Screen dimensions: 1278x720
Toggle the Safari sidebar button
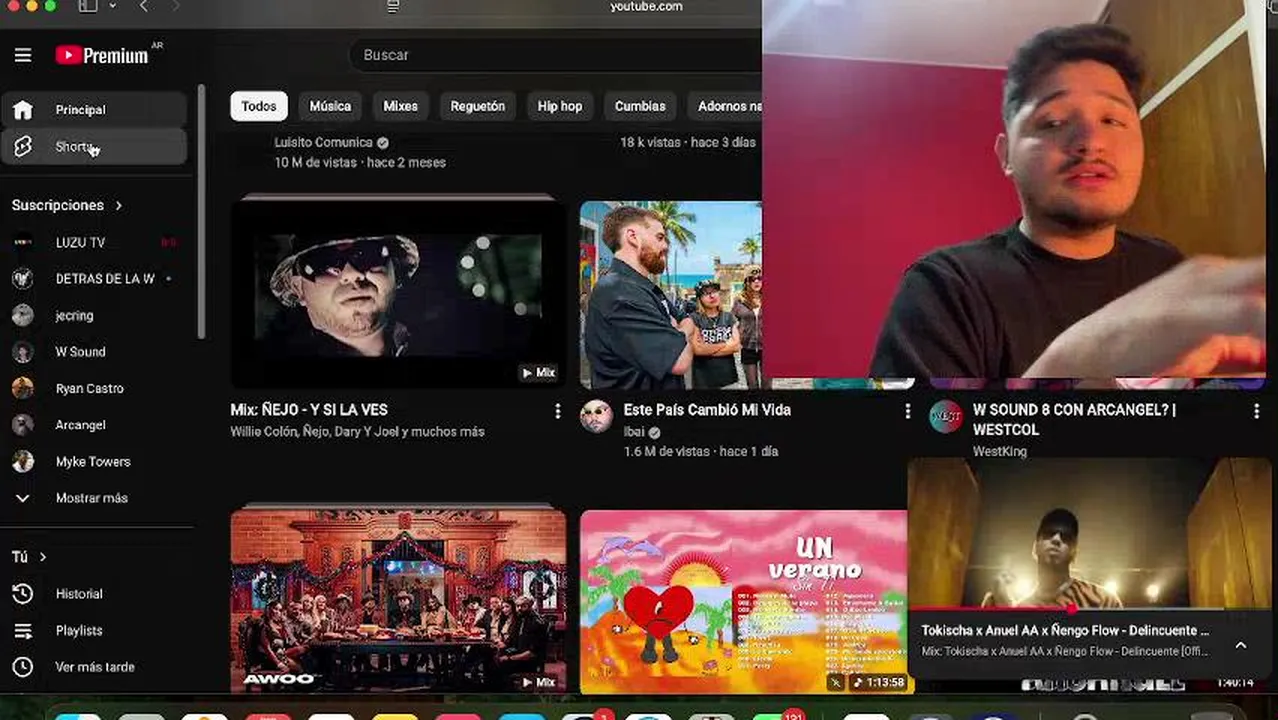(x=88, y=6)
